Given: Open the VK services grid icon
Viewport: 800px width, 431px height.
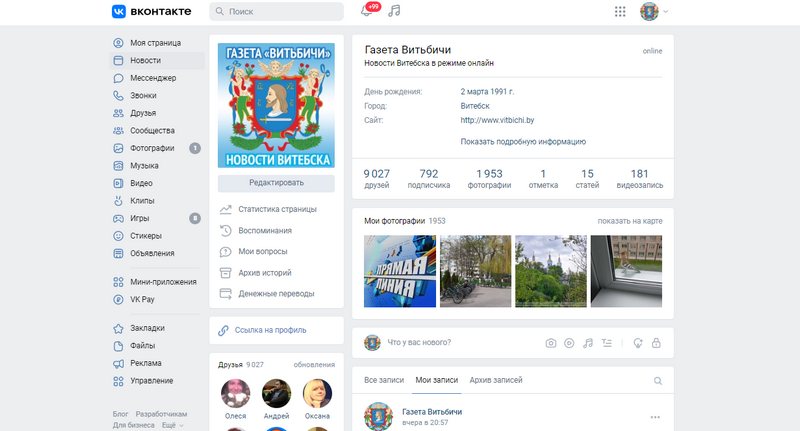Looking at the screenshot, I should pos(620,11).
